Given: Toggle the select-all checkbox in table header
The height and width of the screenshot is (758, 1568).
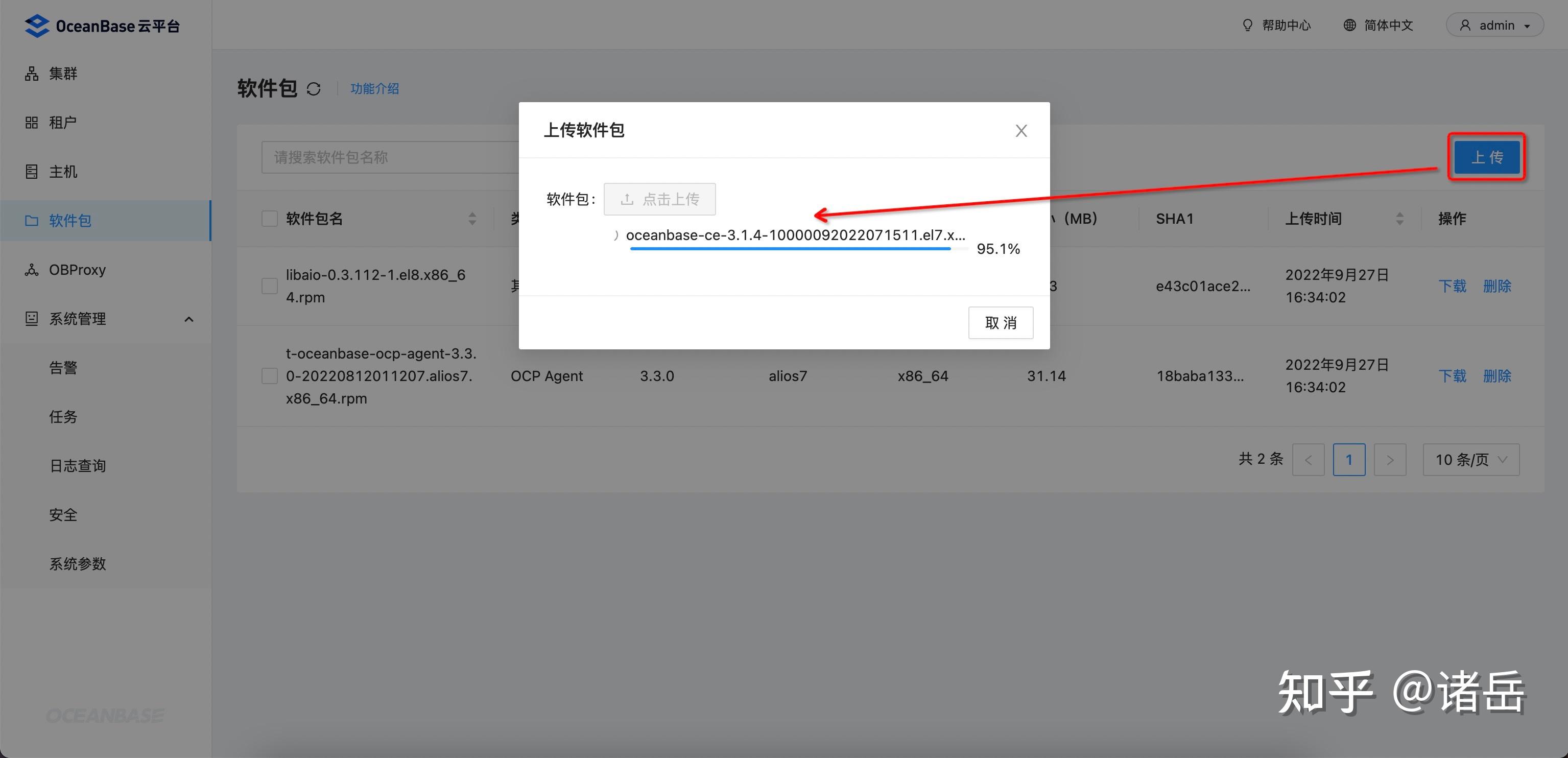Looking at the screenshot, I should coord(269,218).
